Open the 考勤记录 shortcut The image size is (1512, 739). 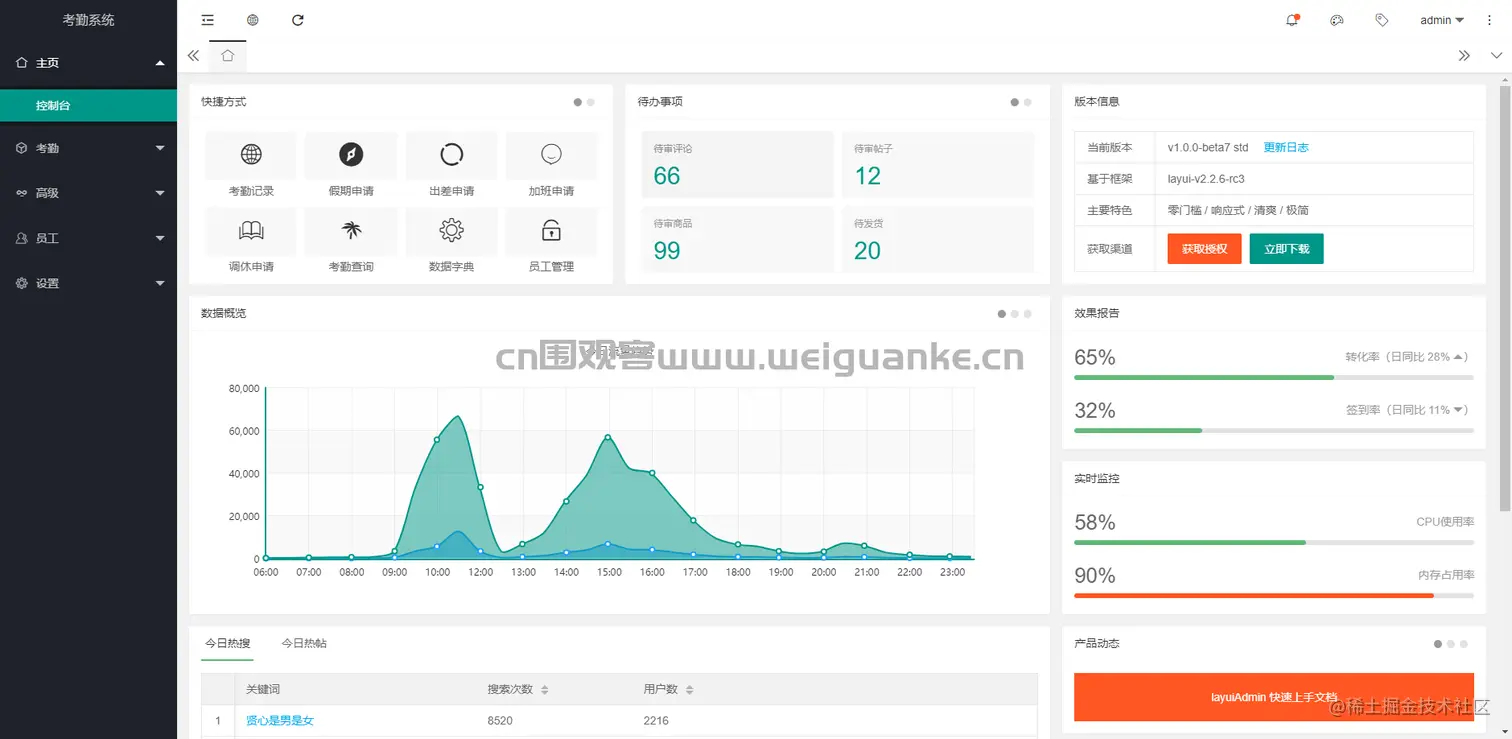click(x=251, y=165)
